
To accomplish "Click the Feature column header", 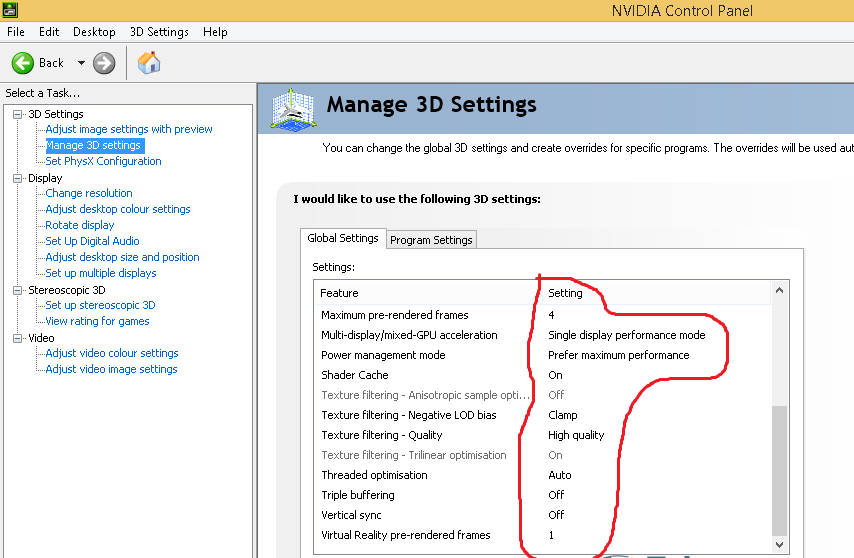I will point(426,293).
